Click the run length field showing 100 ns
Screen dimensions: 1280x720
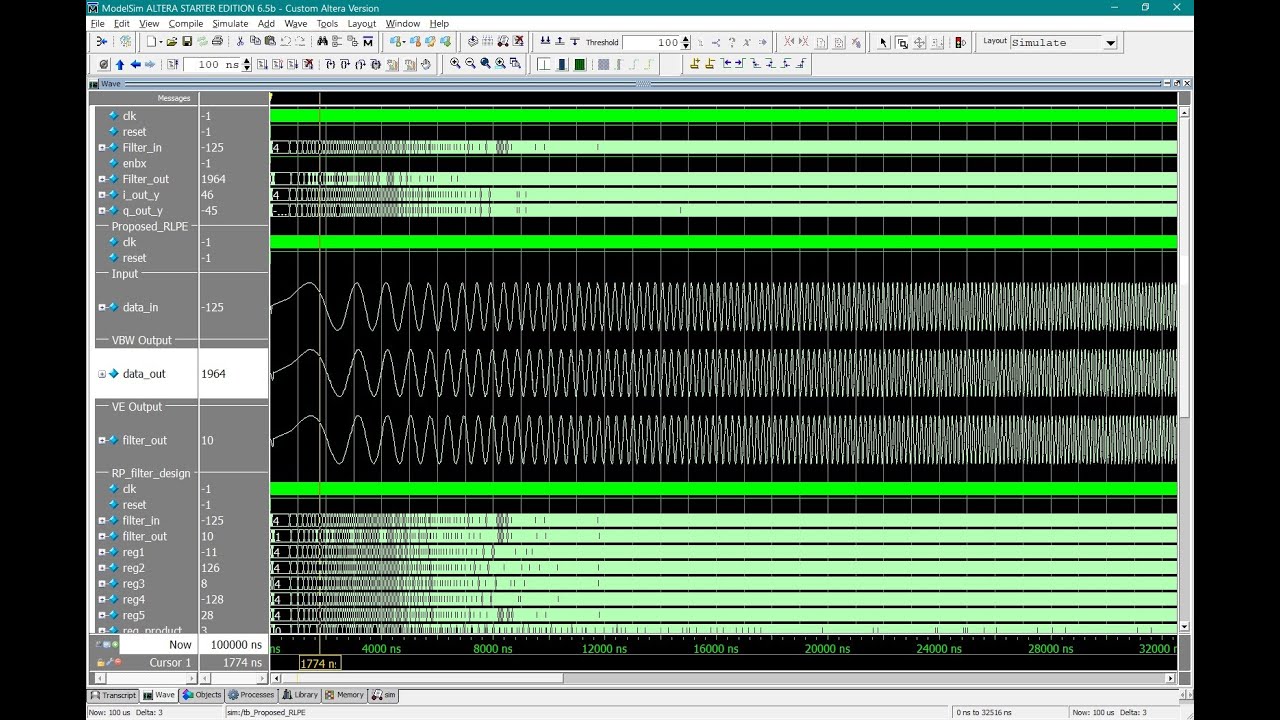[x=212, y=64]
